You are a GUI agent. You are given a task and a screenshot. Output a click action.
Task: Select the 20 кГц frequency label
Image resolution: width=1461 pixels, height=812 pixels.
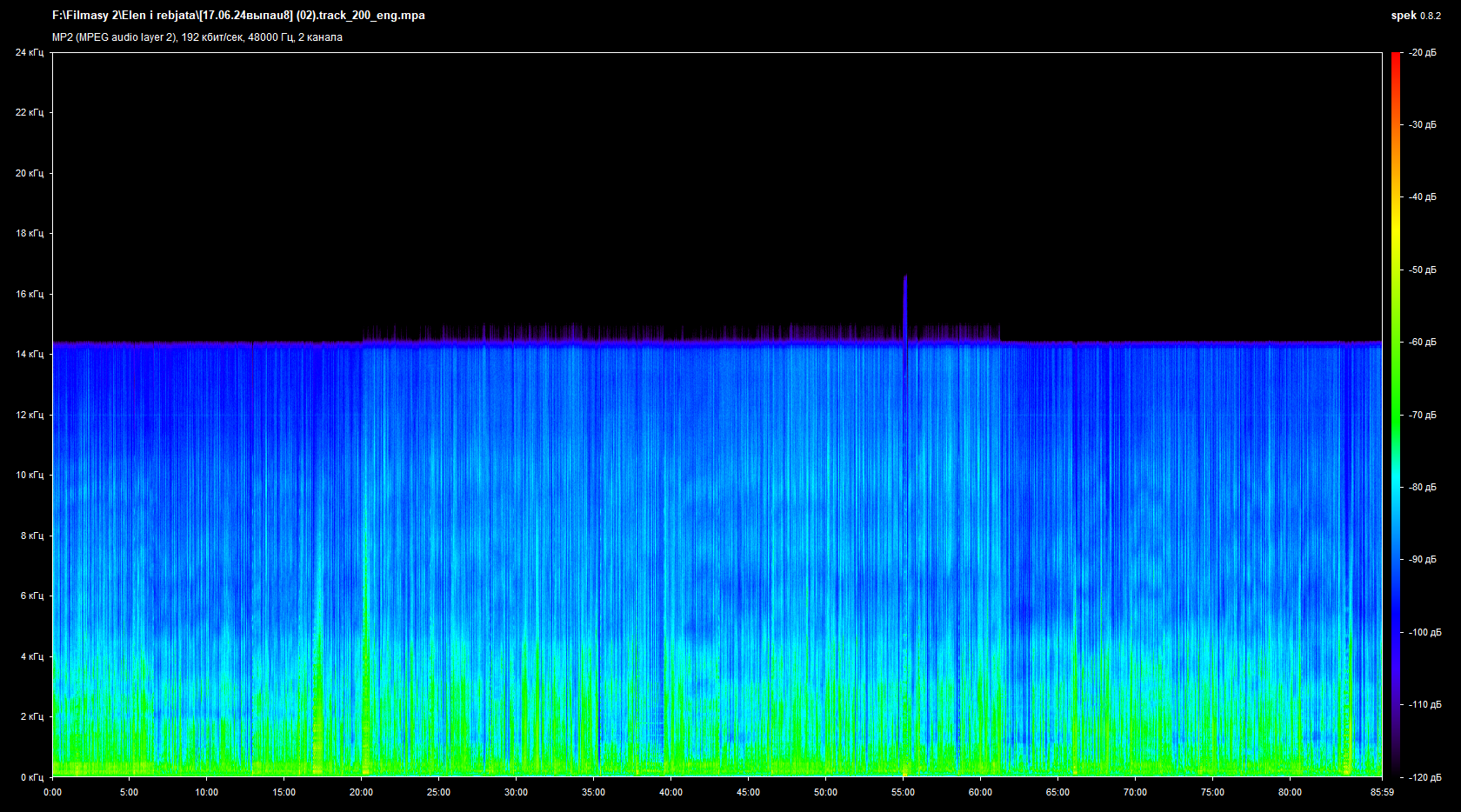tap(30, 173)
